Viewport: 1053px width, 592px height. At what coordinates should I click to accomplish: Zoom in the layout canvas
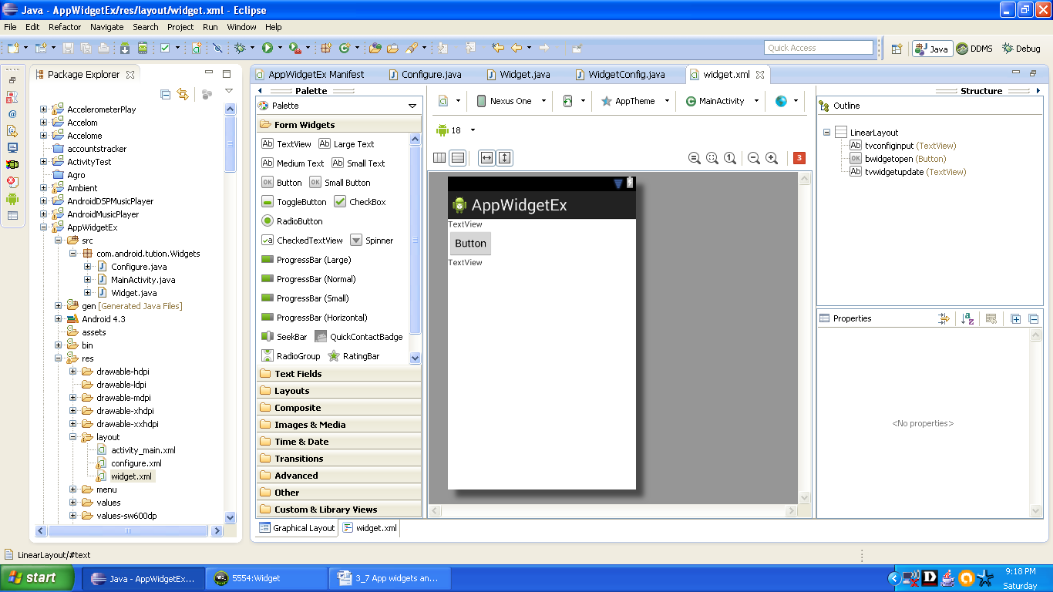coord(772,158)
